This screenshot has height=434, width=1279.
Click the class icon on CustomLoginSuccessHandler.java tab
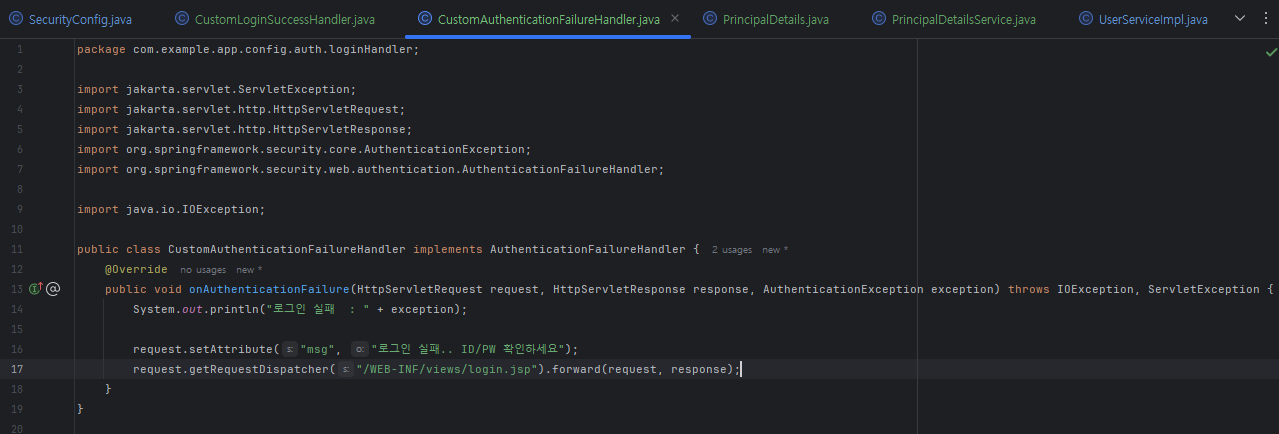click(181, 19)
